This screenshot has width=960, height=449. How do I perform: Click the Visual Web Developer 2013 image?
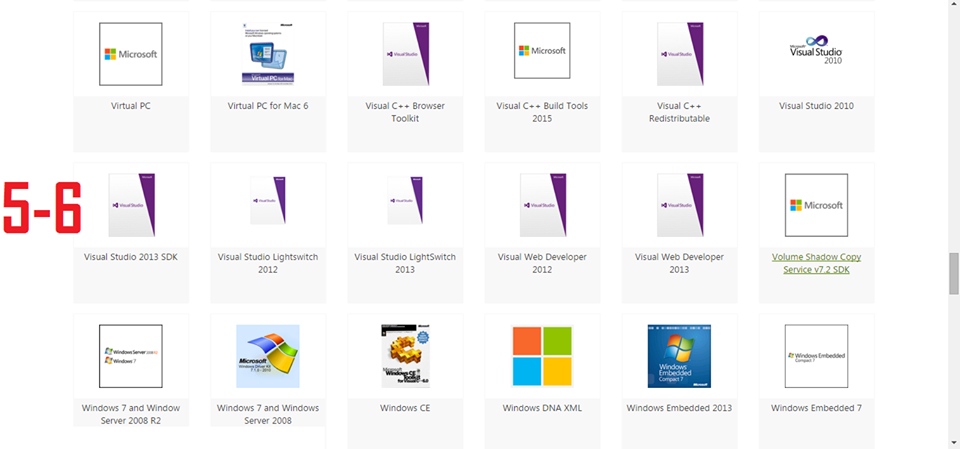point(680,205)
